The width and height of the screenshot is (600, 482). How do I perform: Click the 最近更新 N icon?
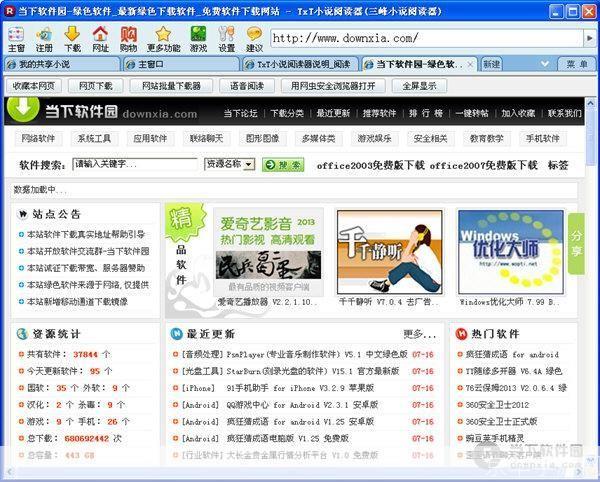click(176, 334)
